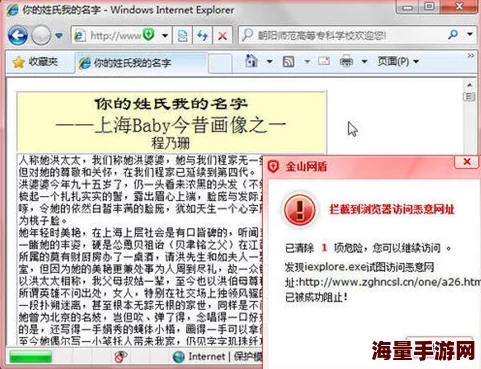The width and height of the screenshot is (481, 369).
Task: Toggle Compatibility View page icon
Action: pos(182,35)
